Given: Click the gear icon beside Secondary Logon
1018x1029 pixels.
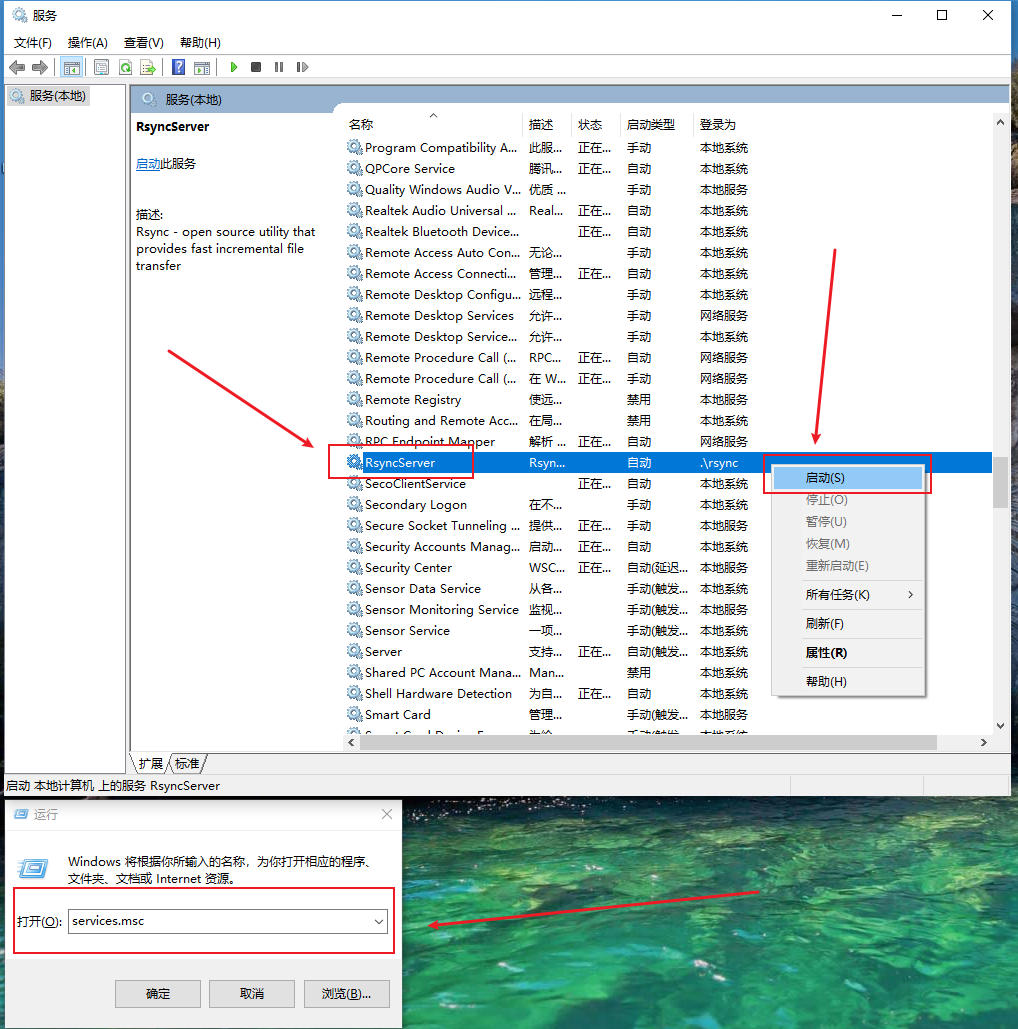Looking at the screenshot, I should pos(354,504).
